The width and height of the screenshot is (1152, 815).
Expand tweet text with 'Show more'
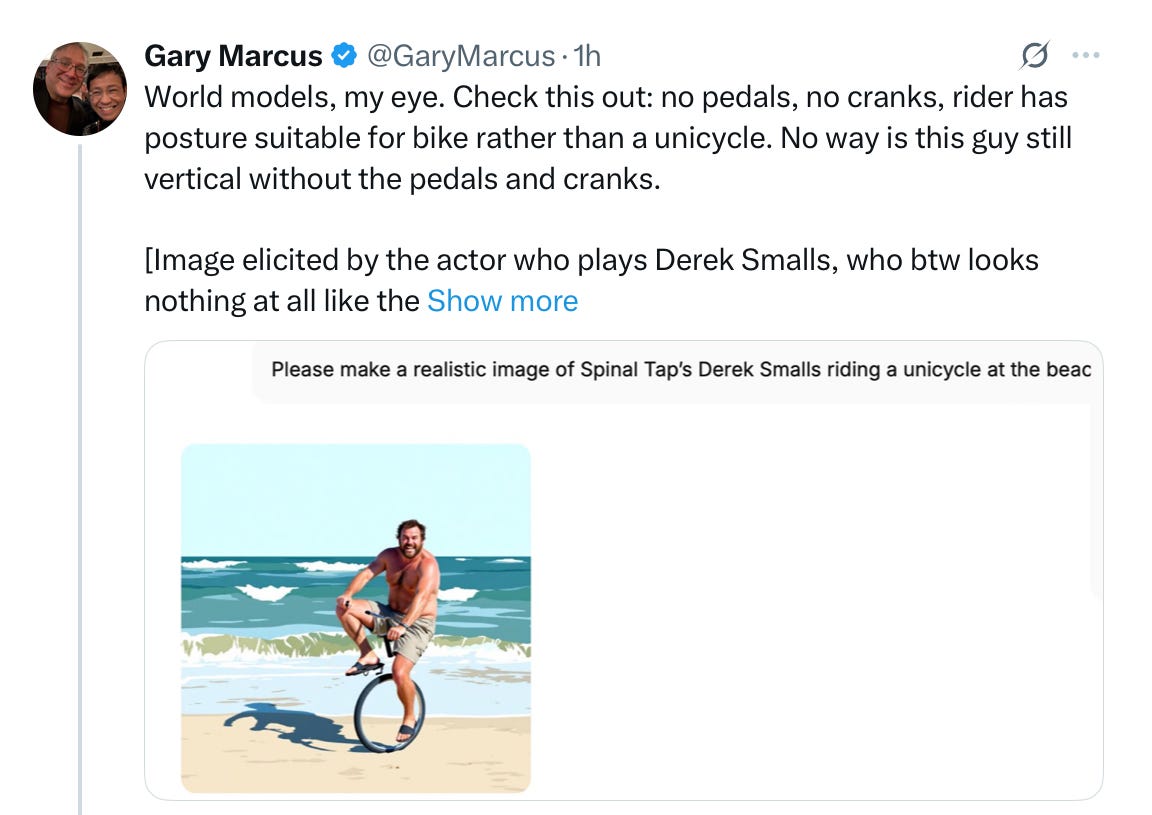point(502,301)
